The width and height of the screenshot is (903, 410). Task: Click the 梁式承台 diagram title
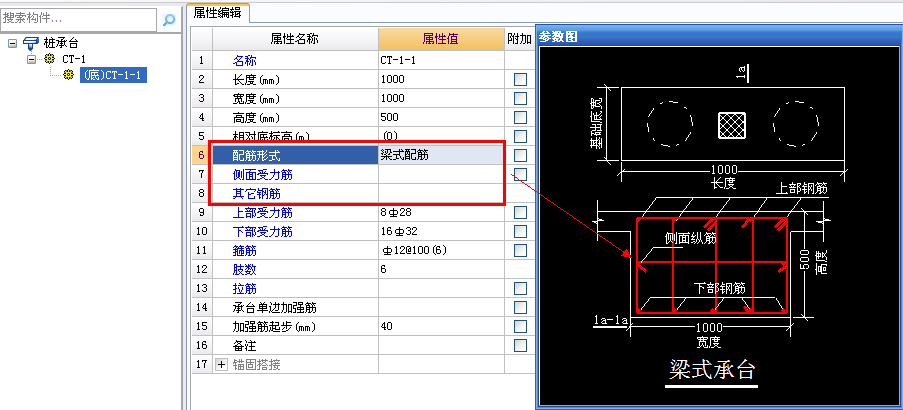tap(712, 370)
